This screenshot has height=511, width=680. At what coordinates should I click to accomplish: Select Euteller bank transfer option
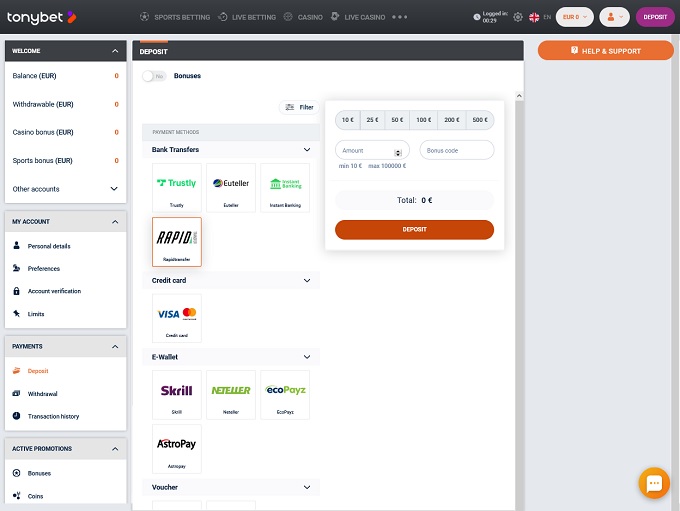[x=231, y=187]
